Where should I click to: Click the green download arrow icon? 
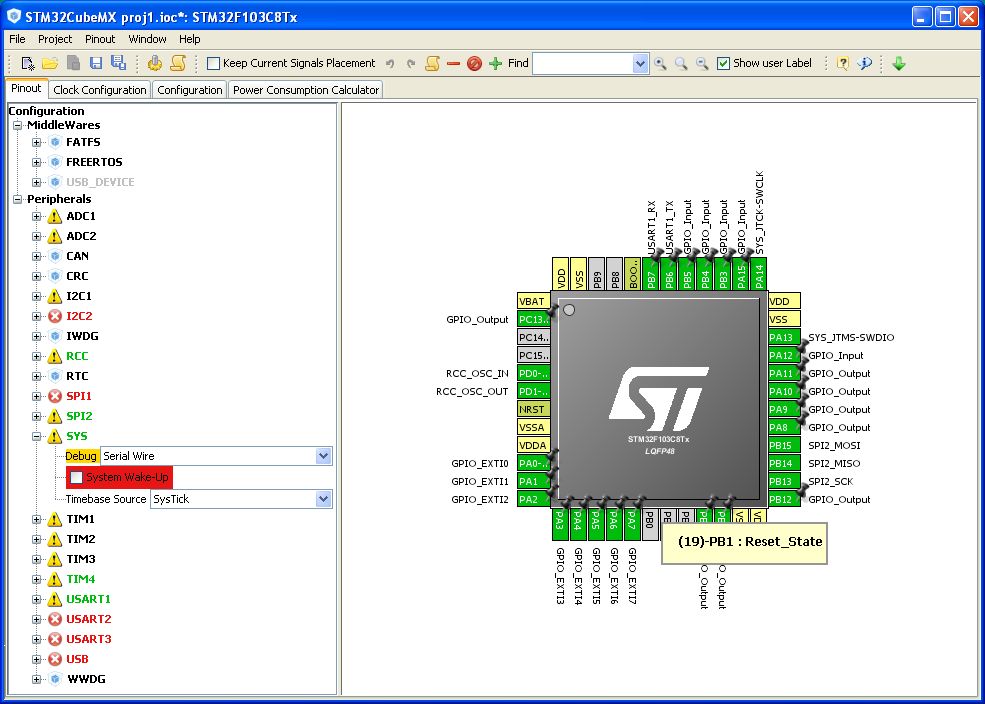click(x=899, y=63)
